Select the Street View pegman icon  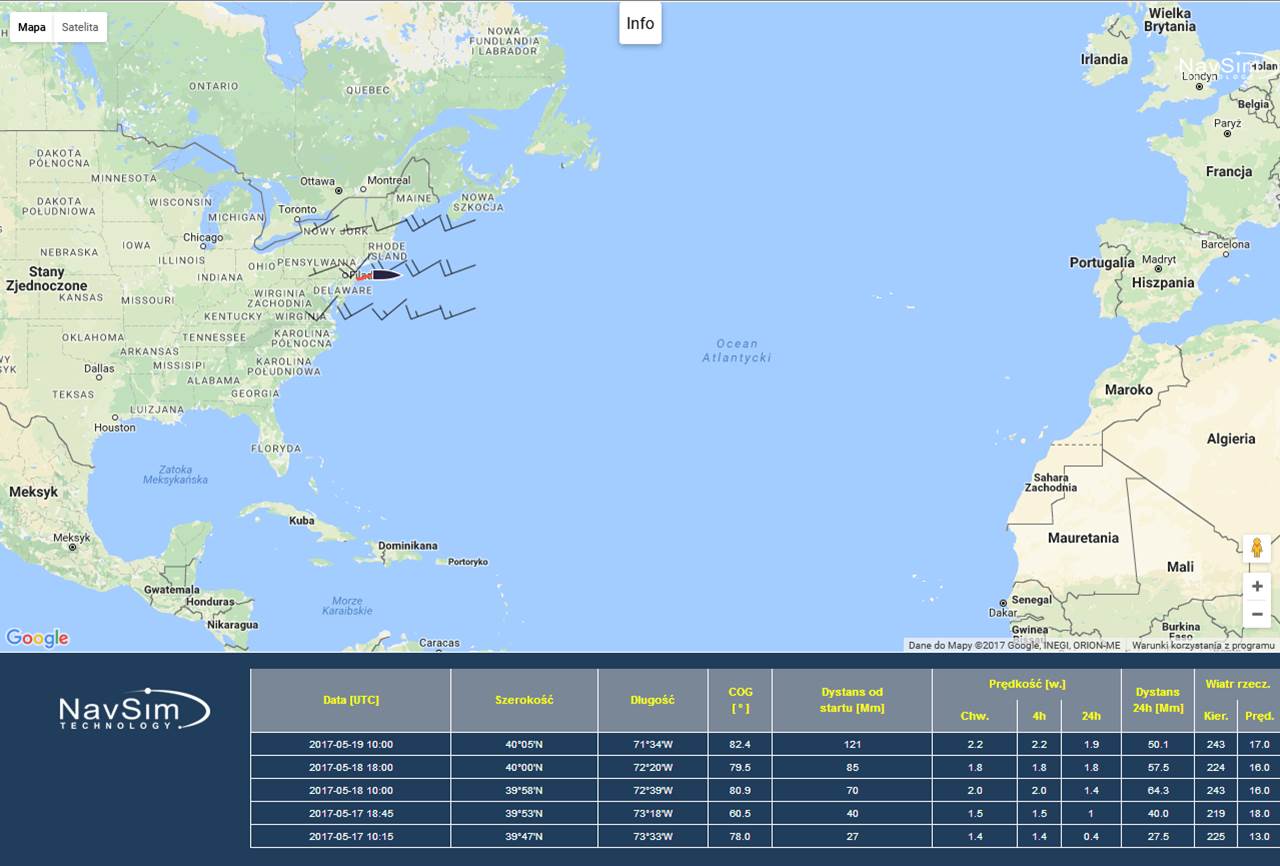coord(1257,548)
